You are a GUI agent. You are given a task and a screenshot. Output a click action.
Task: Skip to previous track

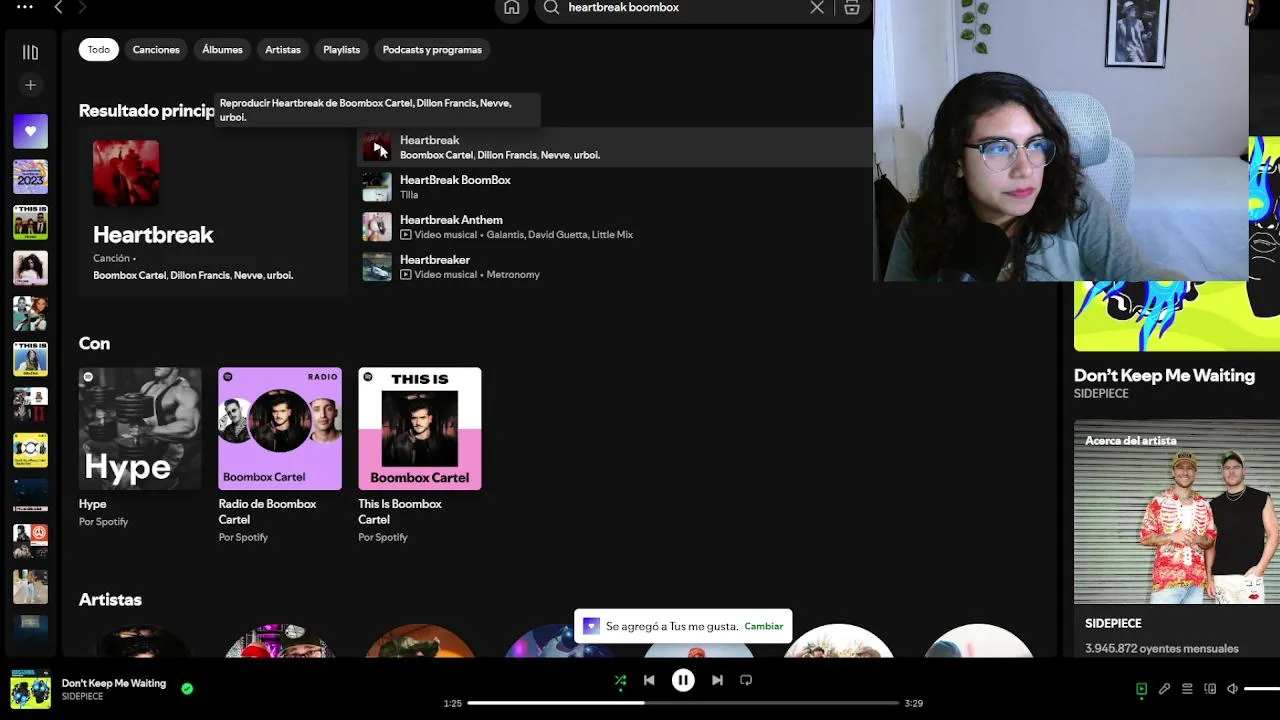(649, 680)
